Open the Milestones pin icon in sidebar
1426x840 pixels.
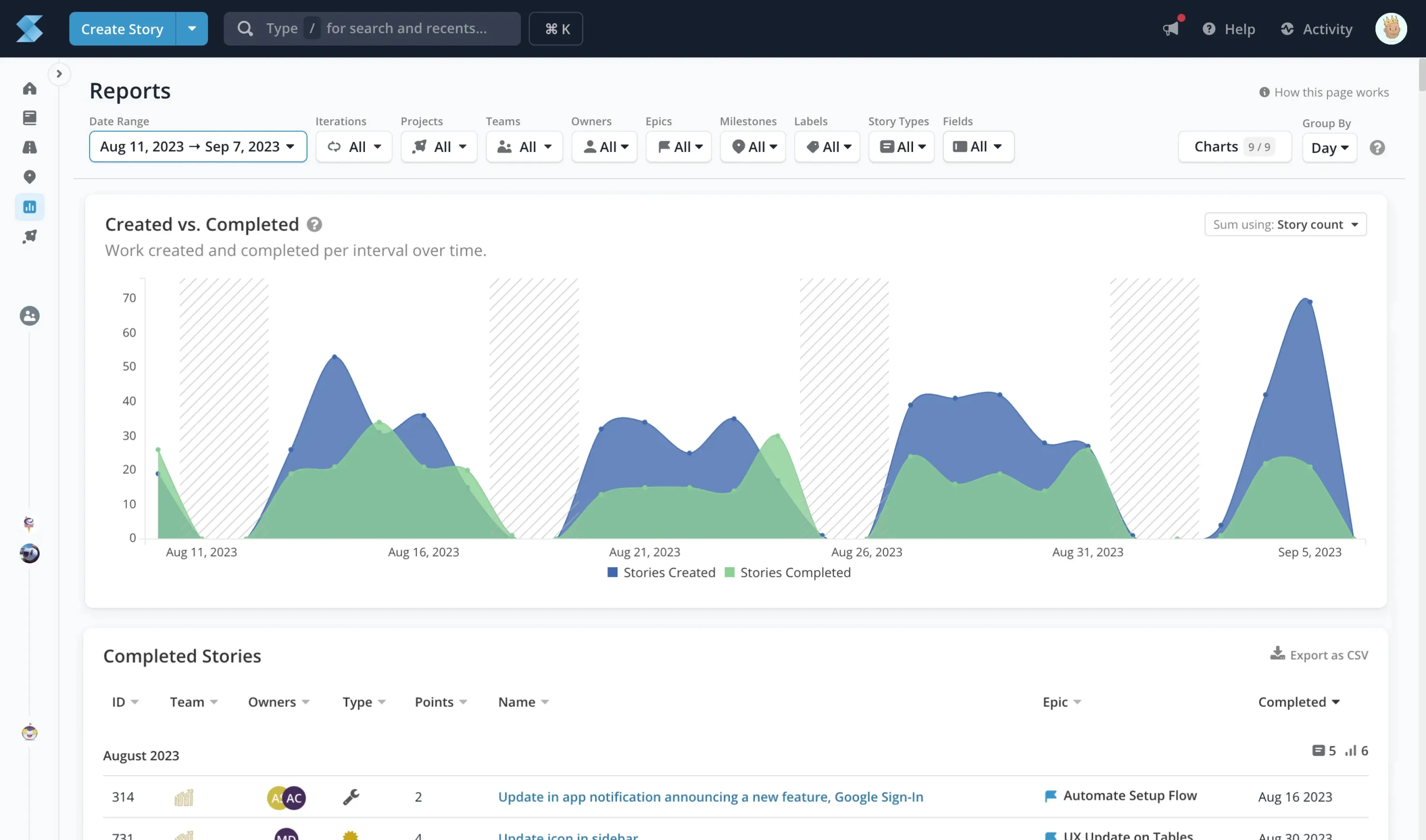tap(30, 177)
